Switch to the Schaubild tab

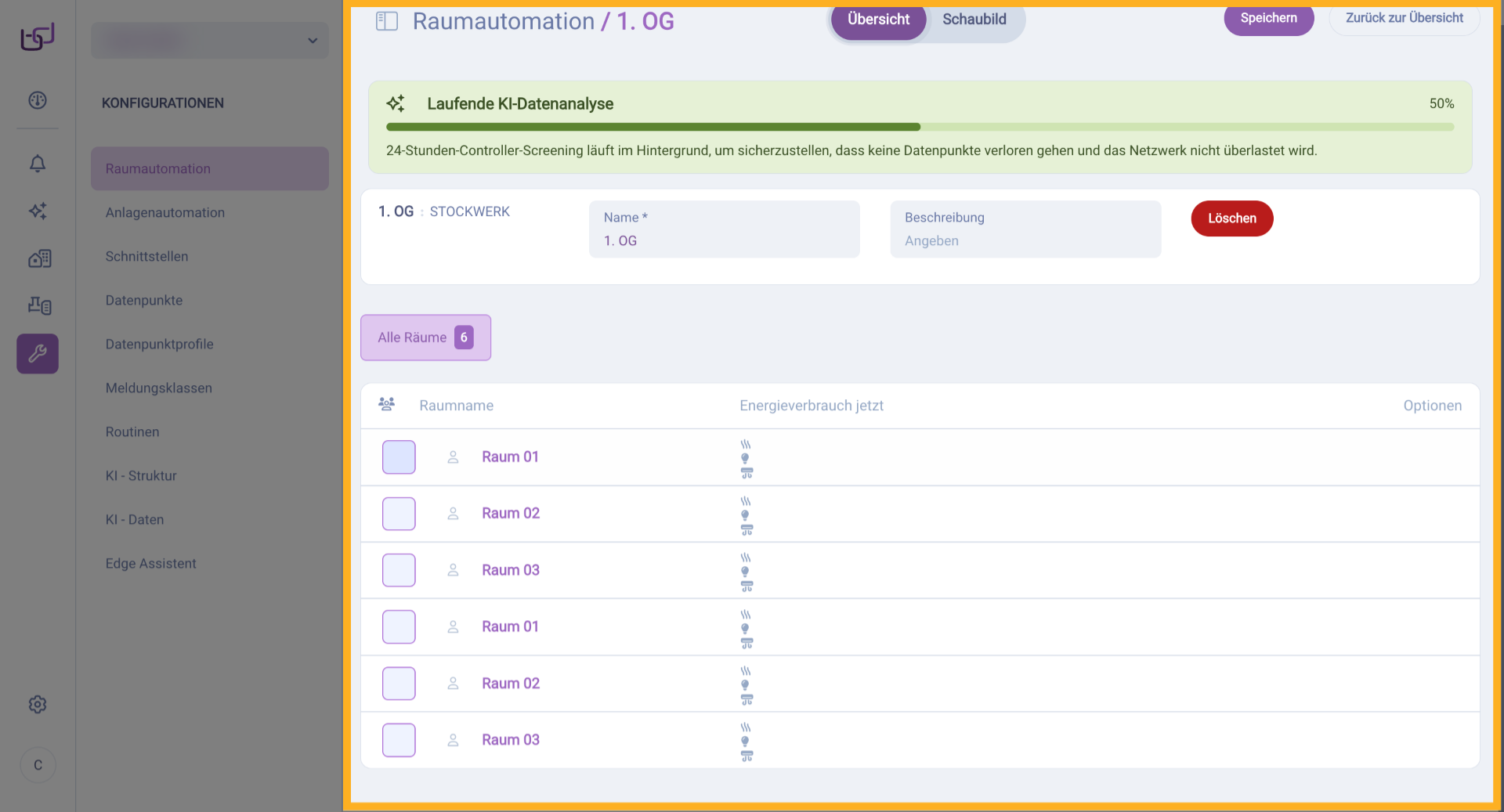coord(974,20)
